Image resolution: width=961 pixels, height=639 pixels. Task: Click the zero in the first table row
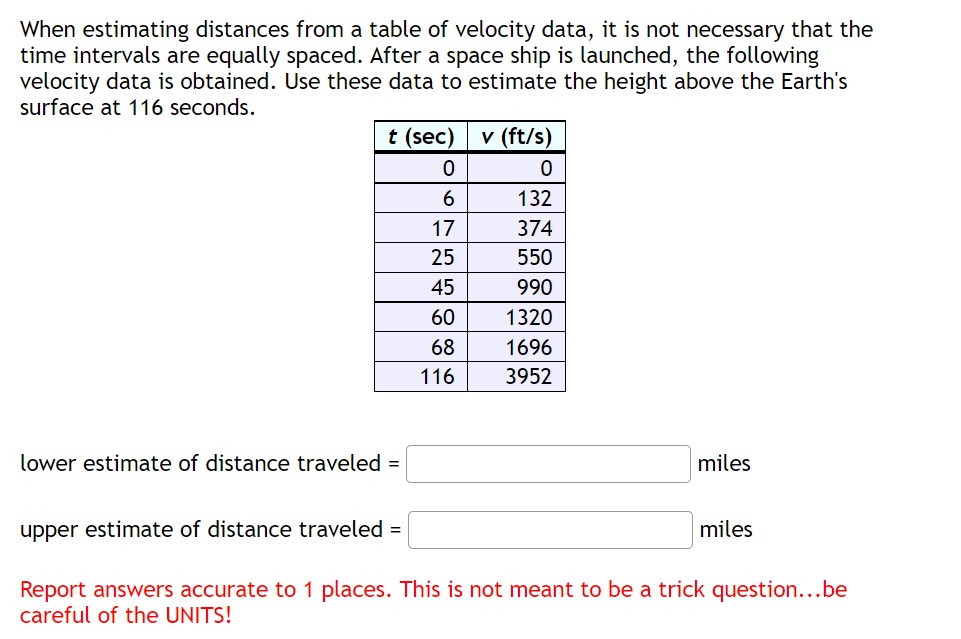pyautogui.click(x=446, y=167)
